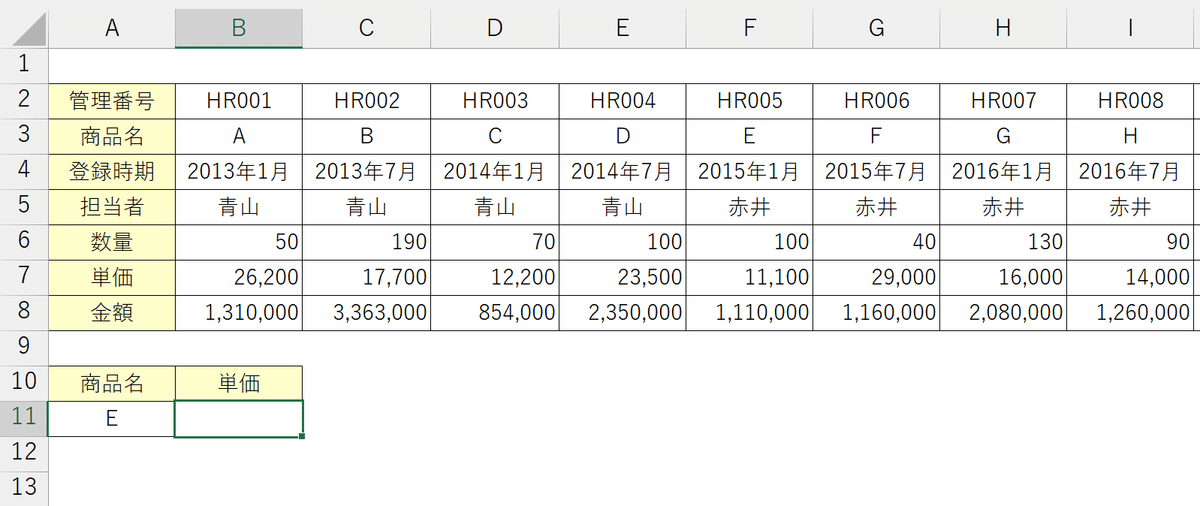Click the 登録時期 label cell
The width and height of the screenshot is (1200, 506).
click(x=112, y=171)
